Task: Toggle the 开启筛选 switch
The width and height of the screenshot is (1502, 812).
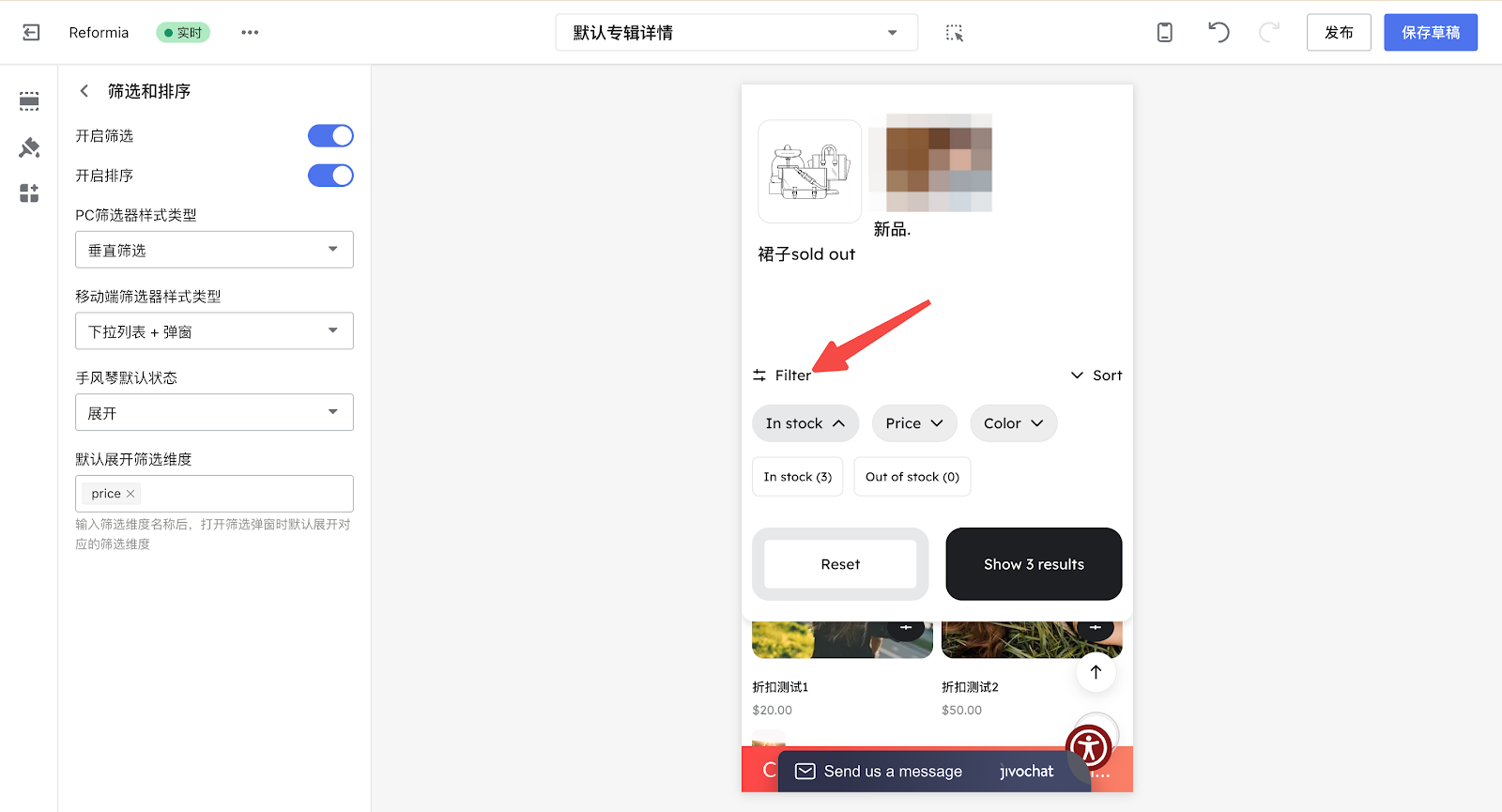Action: click(x=330, y=136)
